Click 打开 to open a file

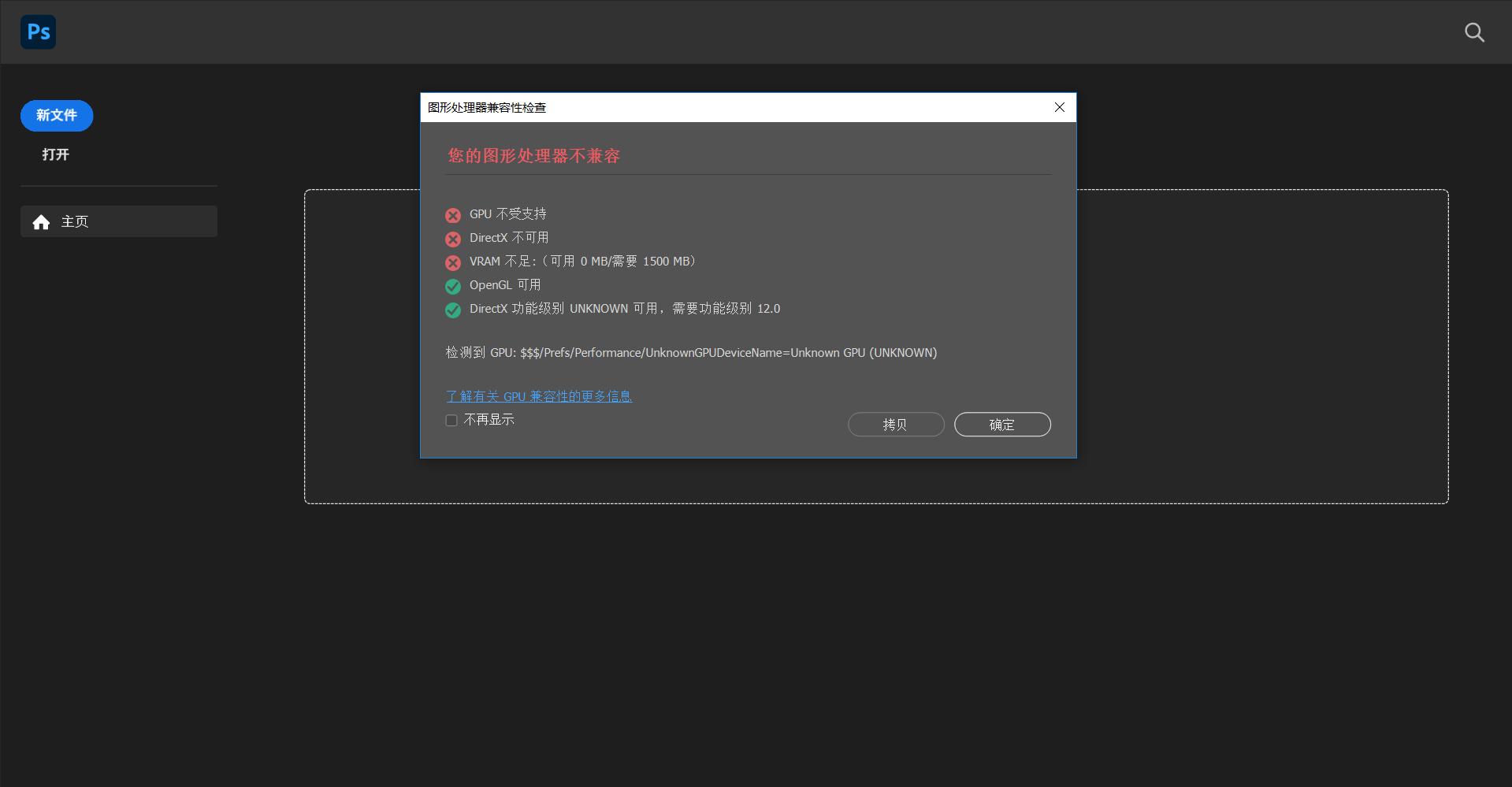coord(56,154)
